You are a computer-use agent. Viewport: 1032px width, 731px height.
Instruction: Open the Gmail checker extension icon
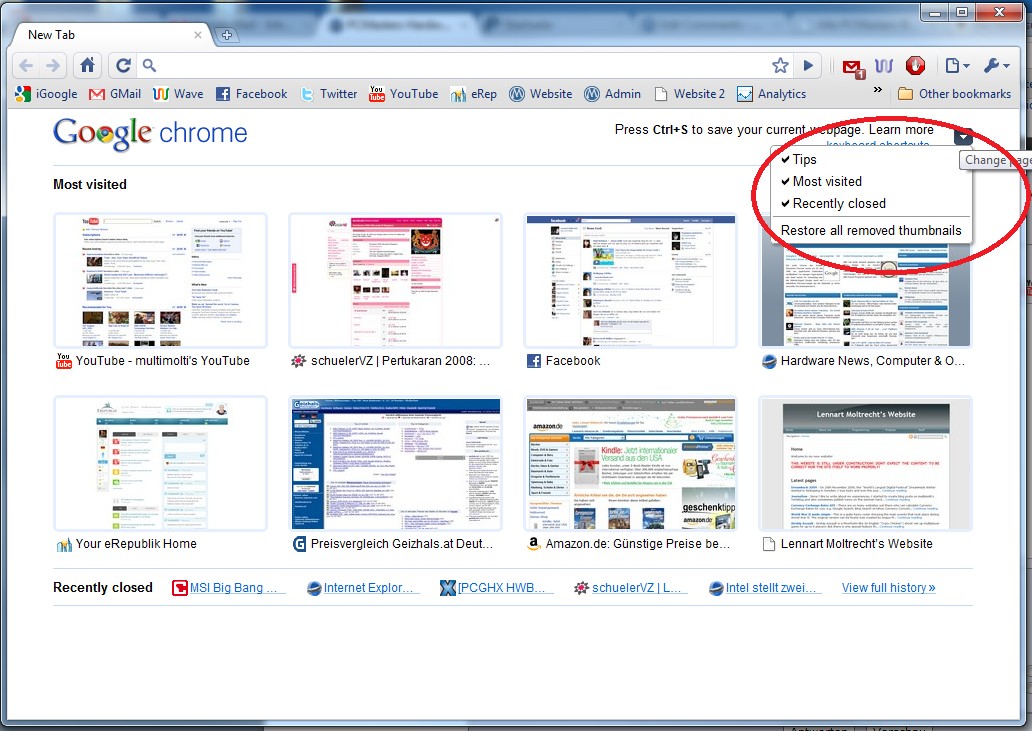pyautogui.click(x=853, y=67)
